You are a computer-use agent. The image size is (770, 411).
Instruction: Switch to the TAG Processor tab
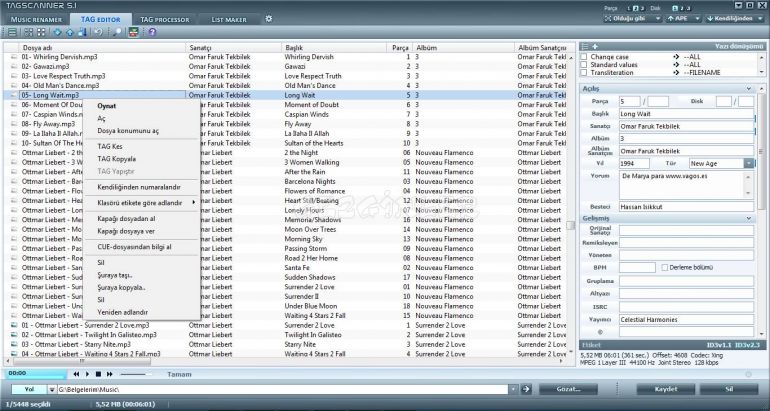[x=165, y=20]
